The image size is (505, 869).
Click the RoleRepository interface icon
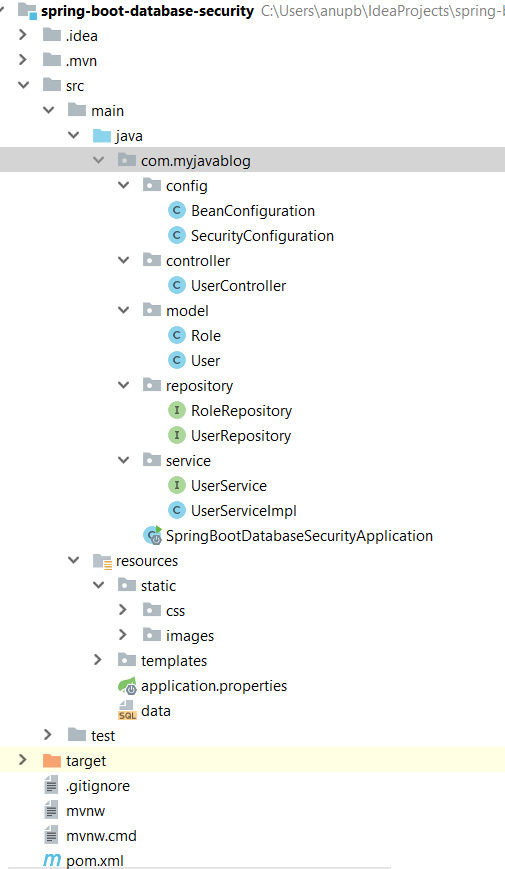176,411
